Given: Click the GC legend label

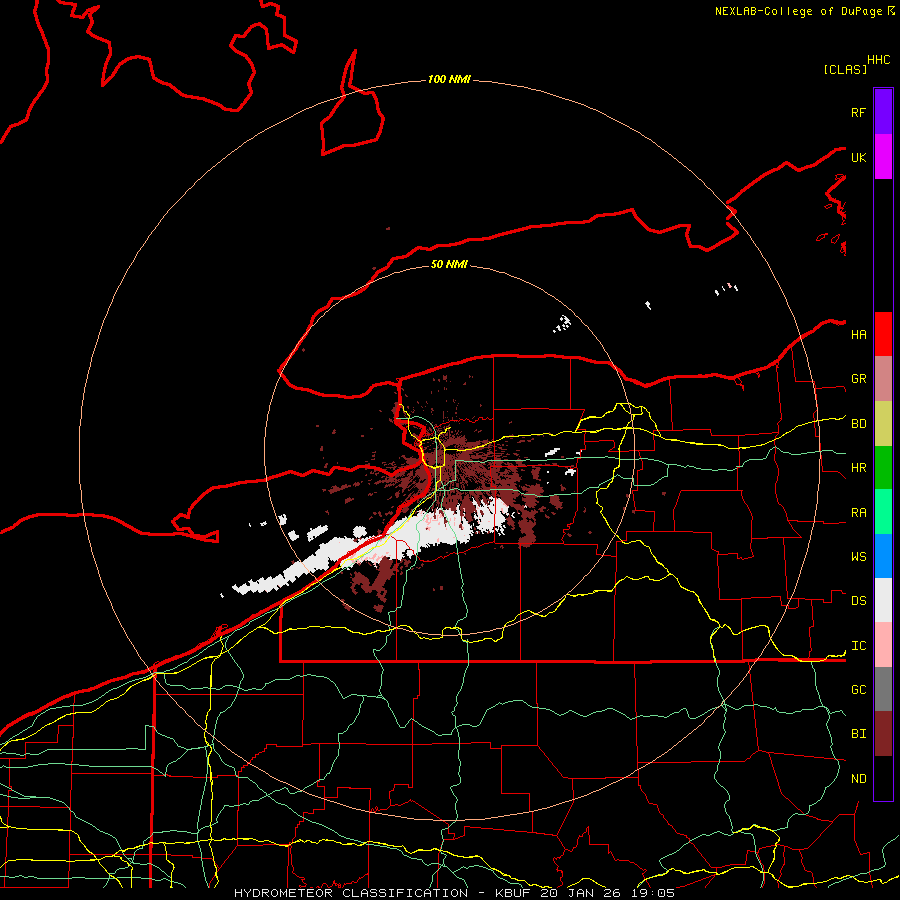Looking at the screenshot, I should (858, 689).
